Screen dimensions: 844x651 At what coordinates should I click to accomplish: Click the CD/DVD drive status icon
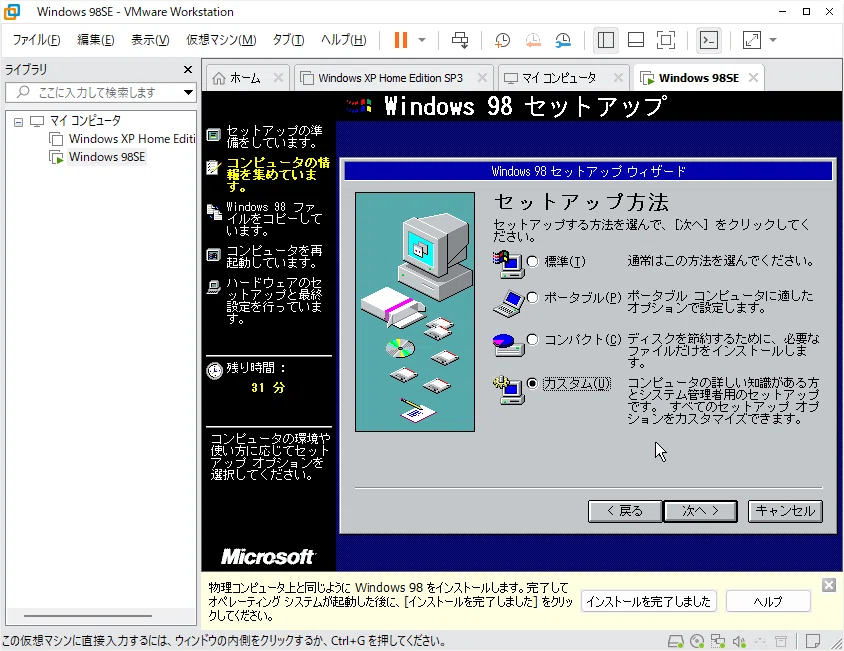tap(697, 641)
